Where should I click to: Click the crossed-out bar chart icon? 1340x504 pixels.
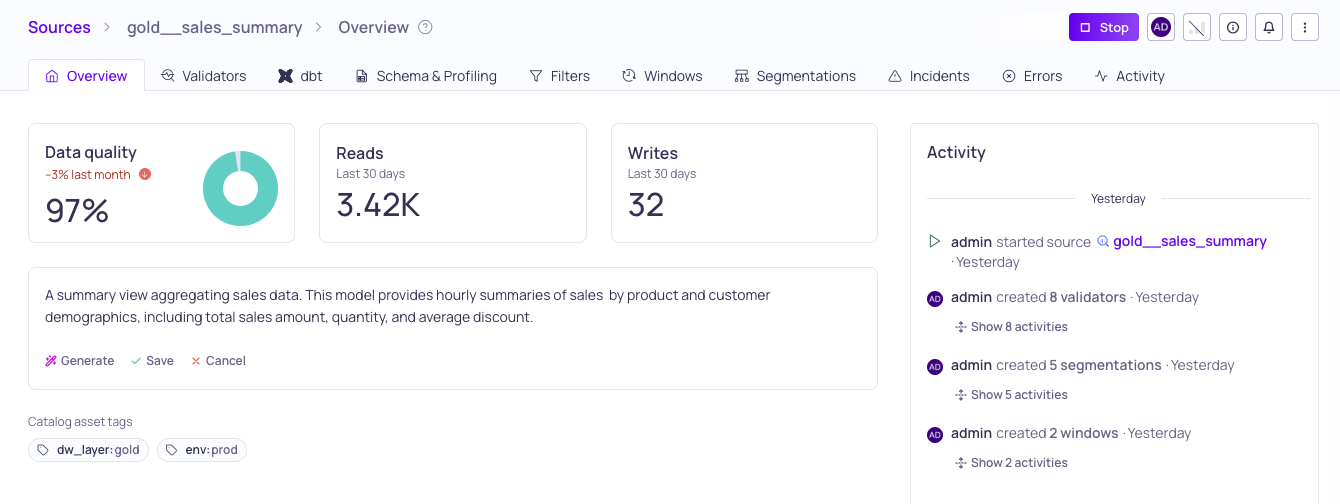1197,28
